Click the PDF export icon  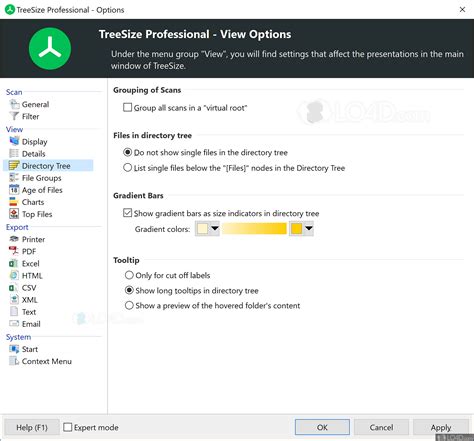[x=14, y=251]
